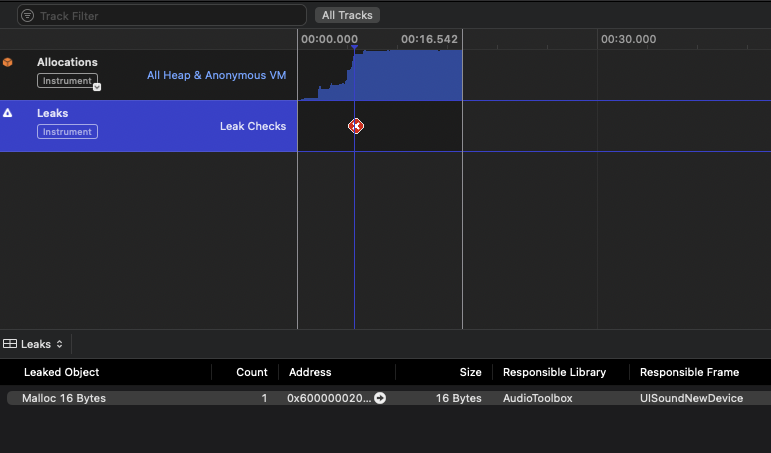Click All Heap & Anonymous VM label

[216, 75]
